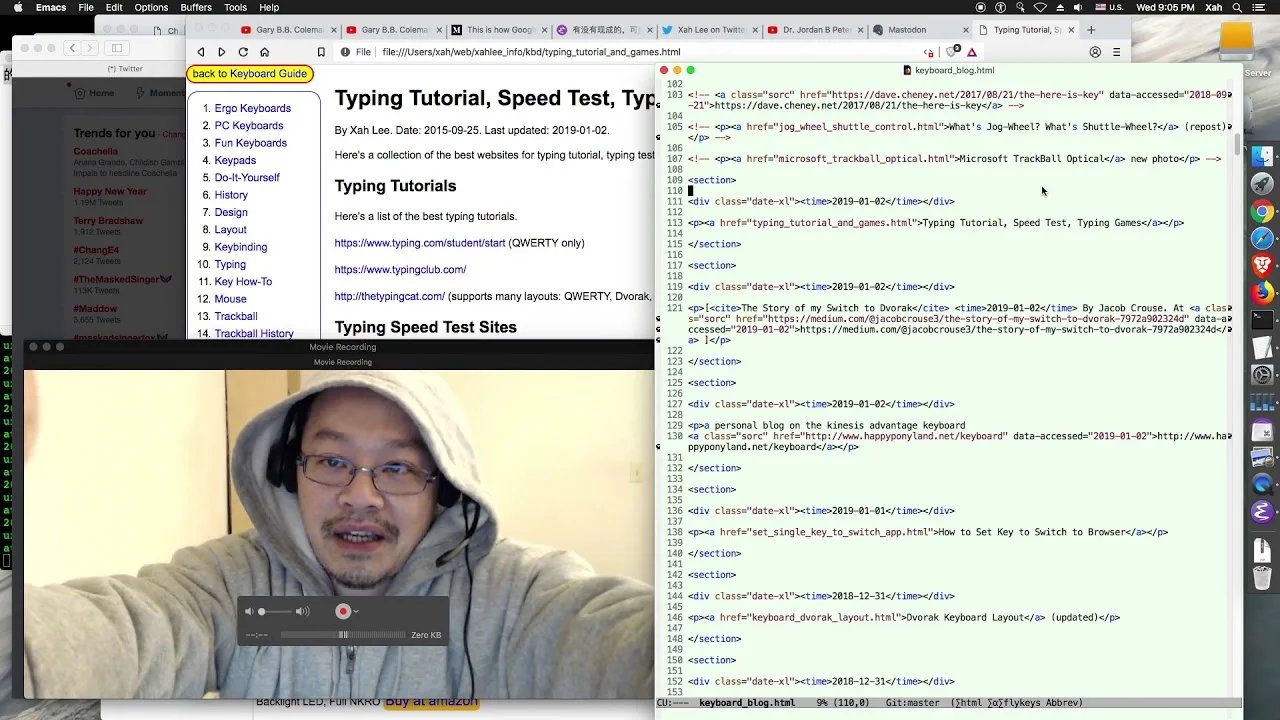Reload the page with the browser refresh icon

coord(243,52)
